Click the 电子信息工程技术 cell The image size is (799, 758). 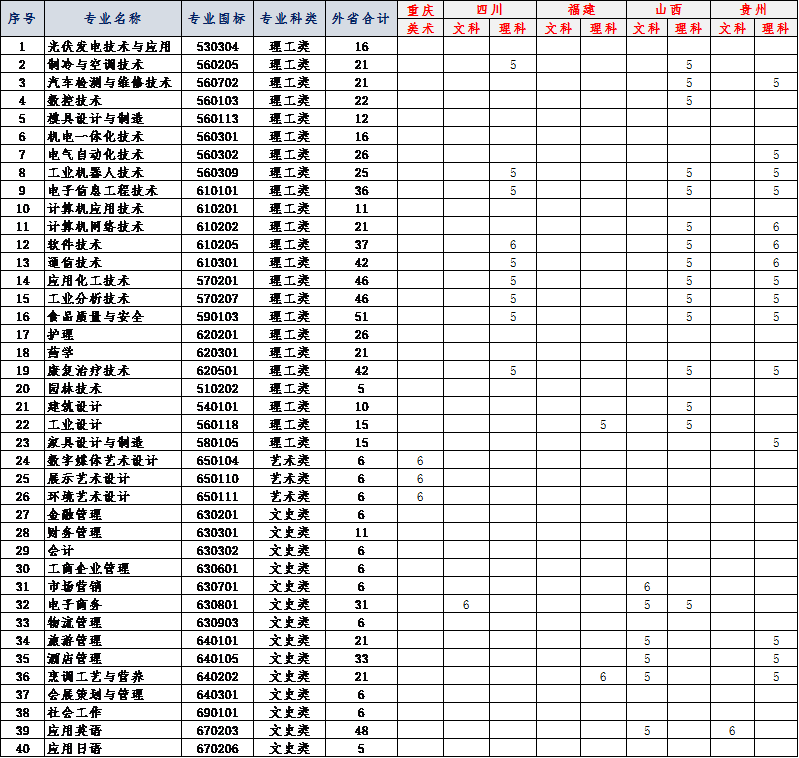click(113, 191)
